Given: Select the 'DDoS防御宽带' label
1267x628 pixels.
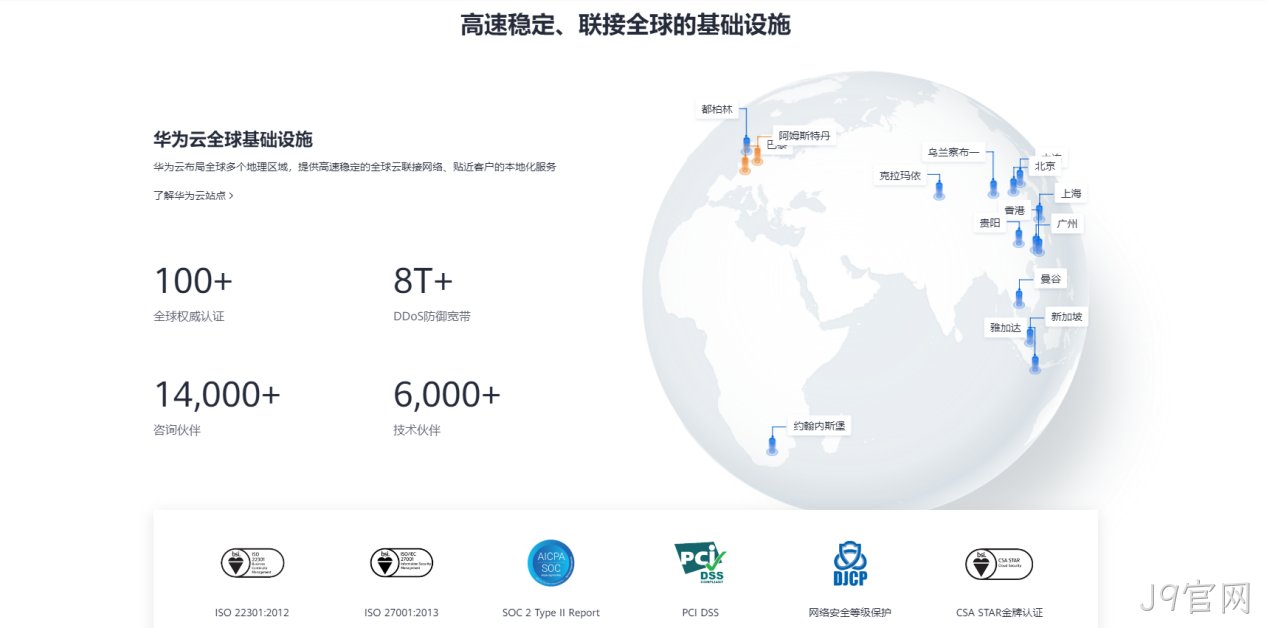Looking at the screenshot, I should point(432,316).
